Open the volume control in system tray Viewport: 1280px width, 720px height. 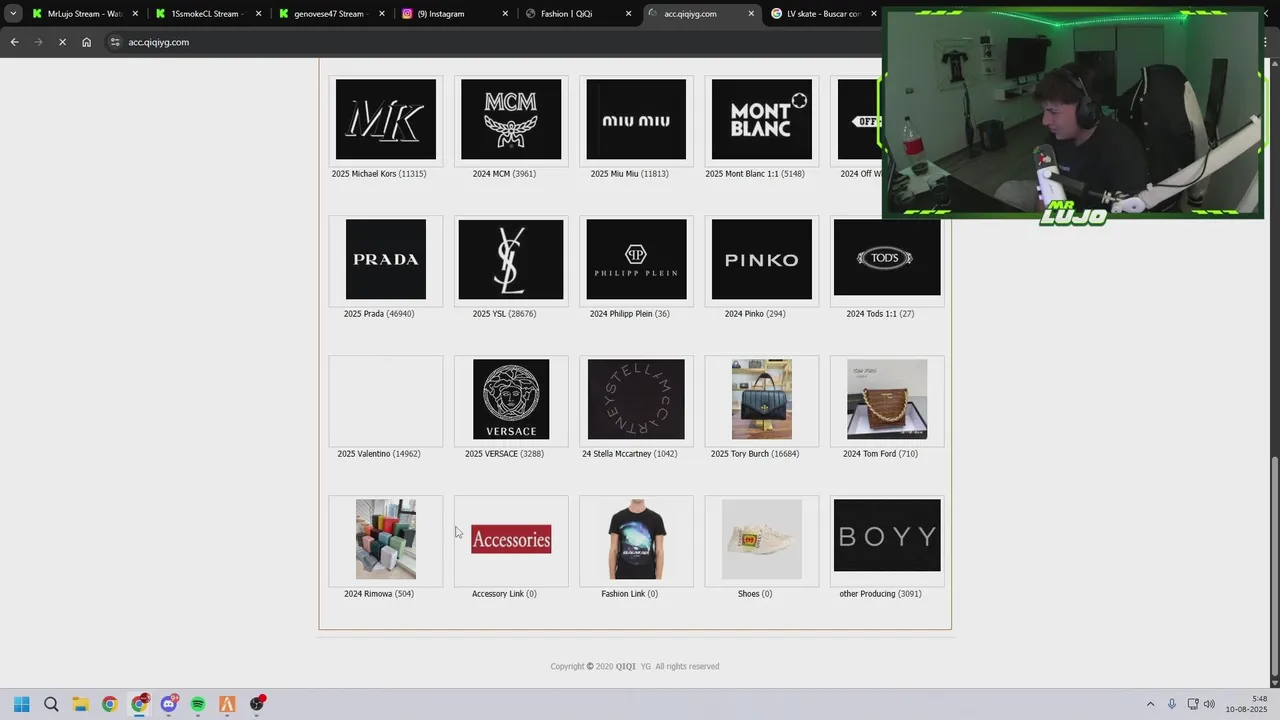pos(1209,704)
